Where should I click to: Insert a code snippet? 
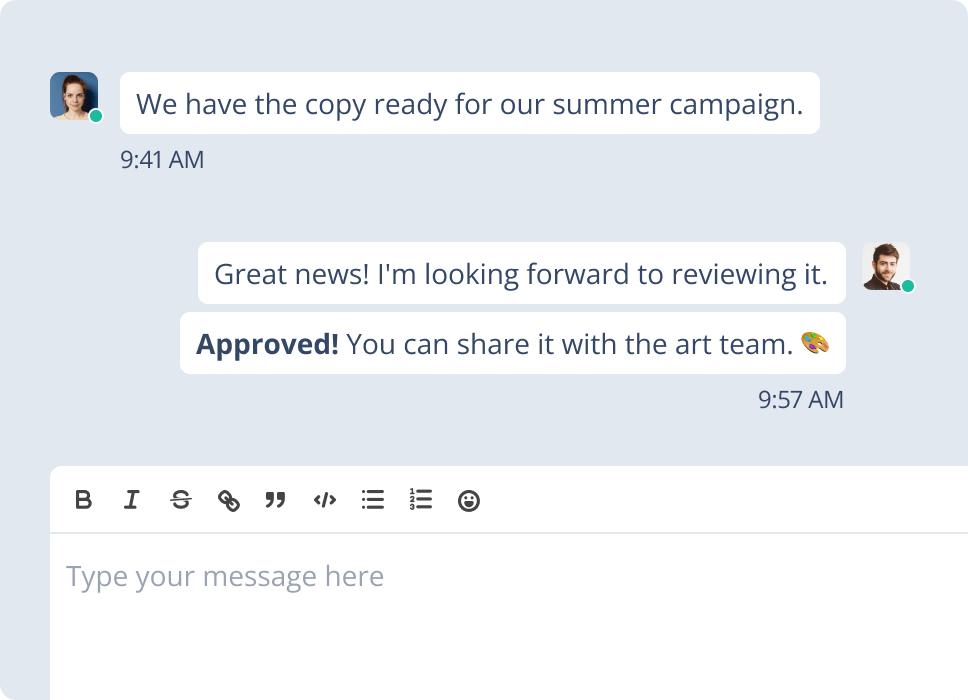click(x=325, y=500)
